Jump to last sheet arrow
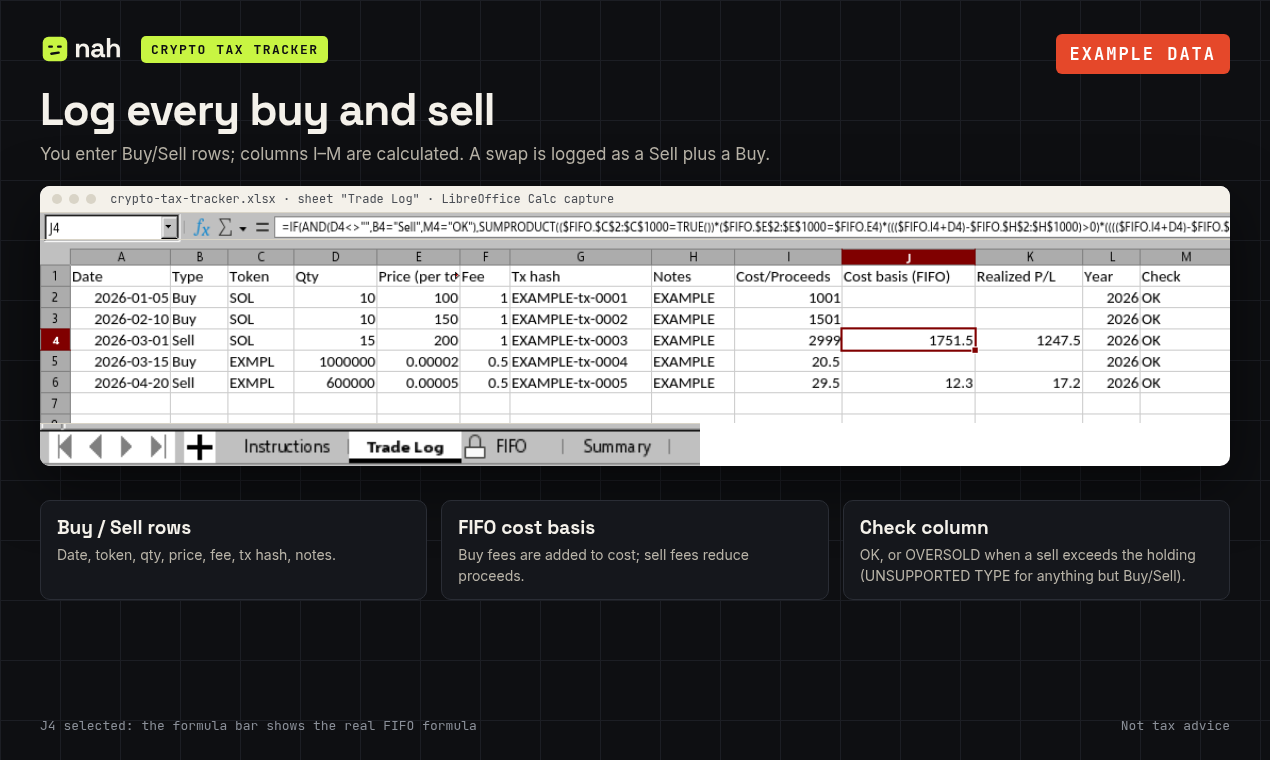 click(x=157, y=446)
